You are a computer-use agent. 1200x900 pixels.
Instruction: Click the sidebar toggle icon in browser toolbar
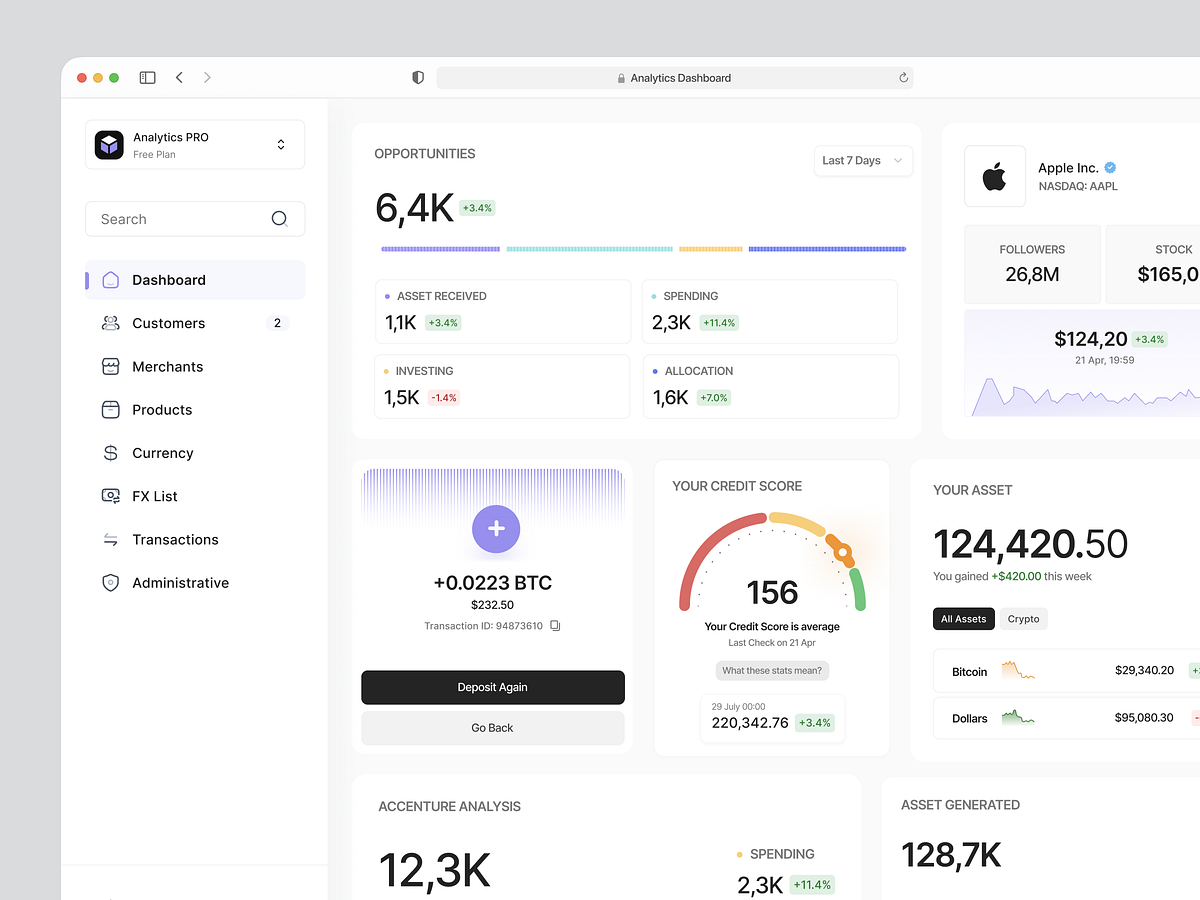[x=147, y=77]
